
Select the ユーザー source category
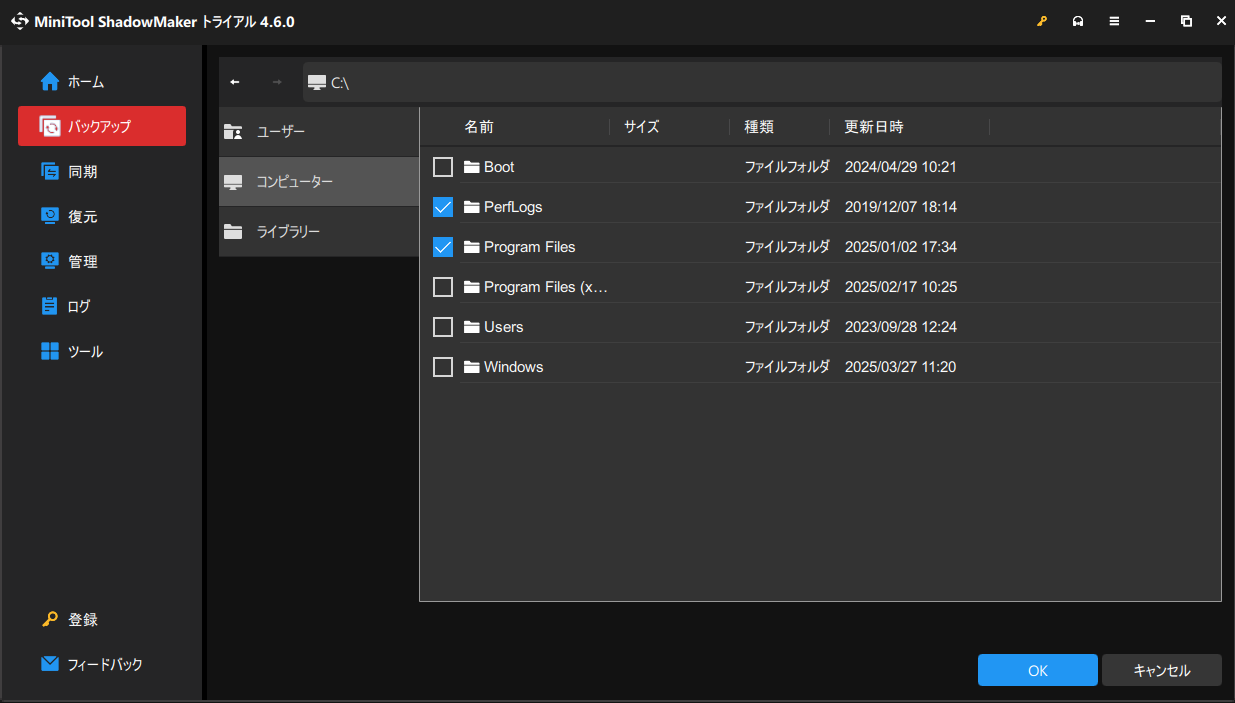319,131
